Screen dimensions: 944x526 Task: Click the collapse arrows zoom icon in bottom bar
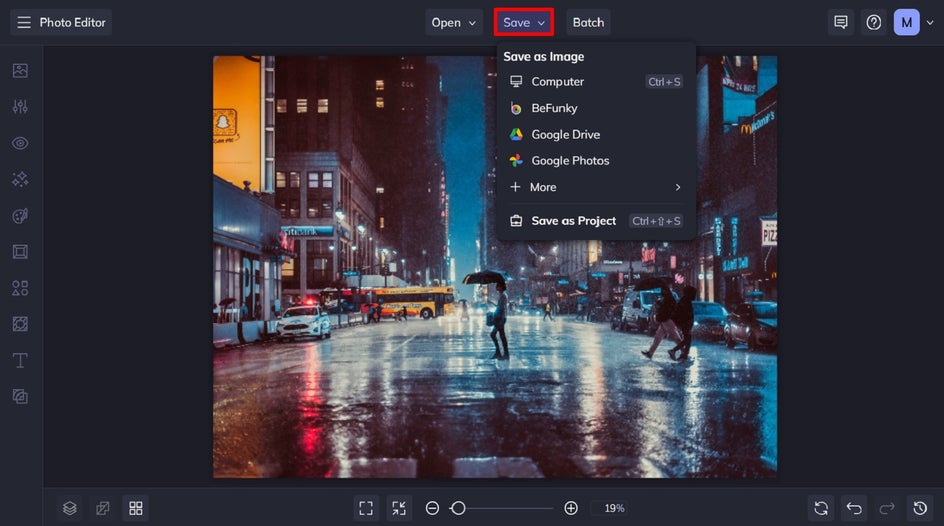pos(399,508)
